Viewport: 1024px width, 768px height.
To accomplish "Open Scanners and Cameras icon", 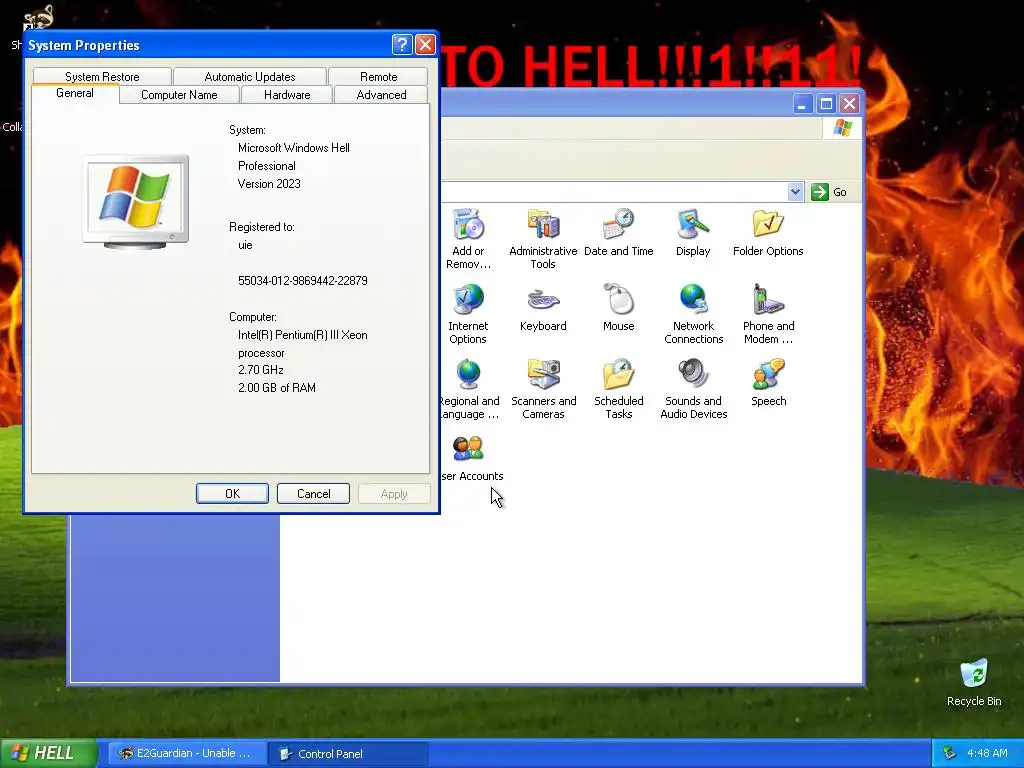I will (543, 376).
